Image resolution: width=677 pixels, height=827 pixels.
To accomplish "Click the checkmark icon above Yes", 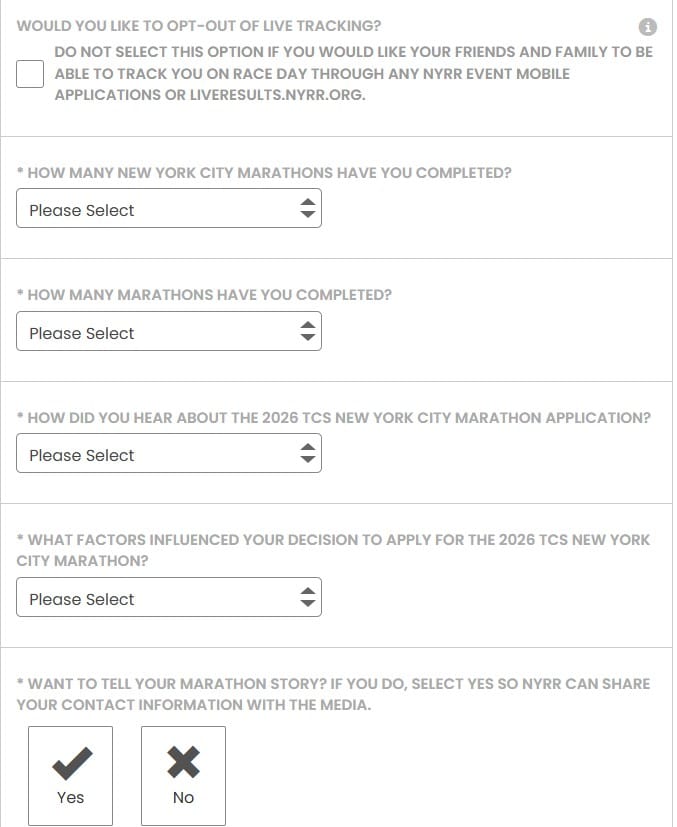I will pyautogui.click(x=71, y=763).
